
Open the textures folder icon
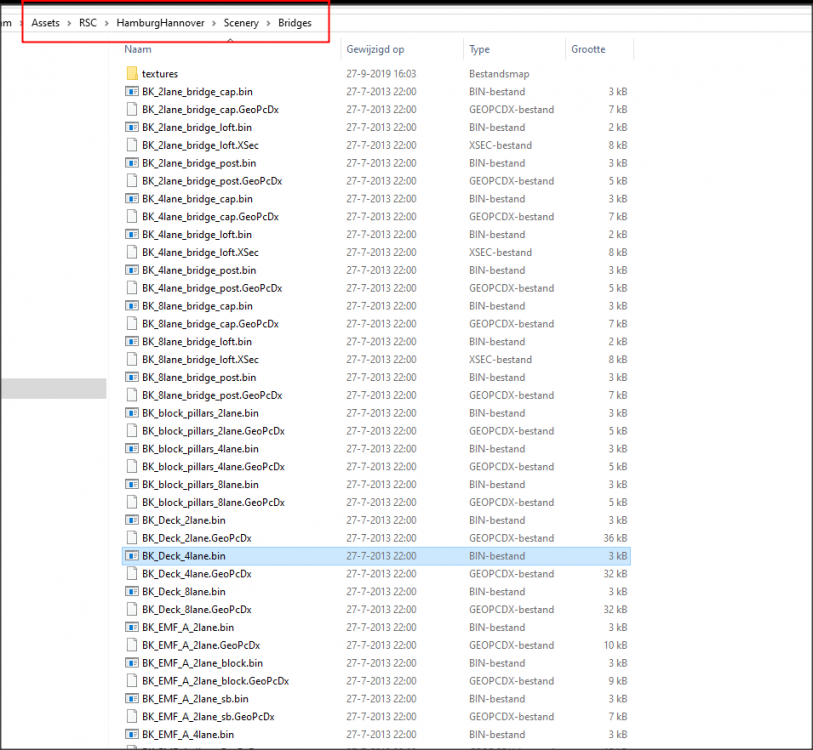tap(132, 74)
